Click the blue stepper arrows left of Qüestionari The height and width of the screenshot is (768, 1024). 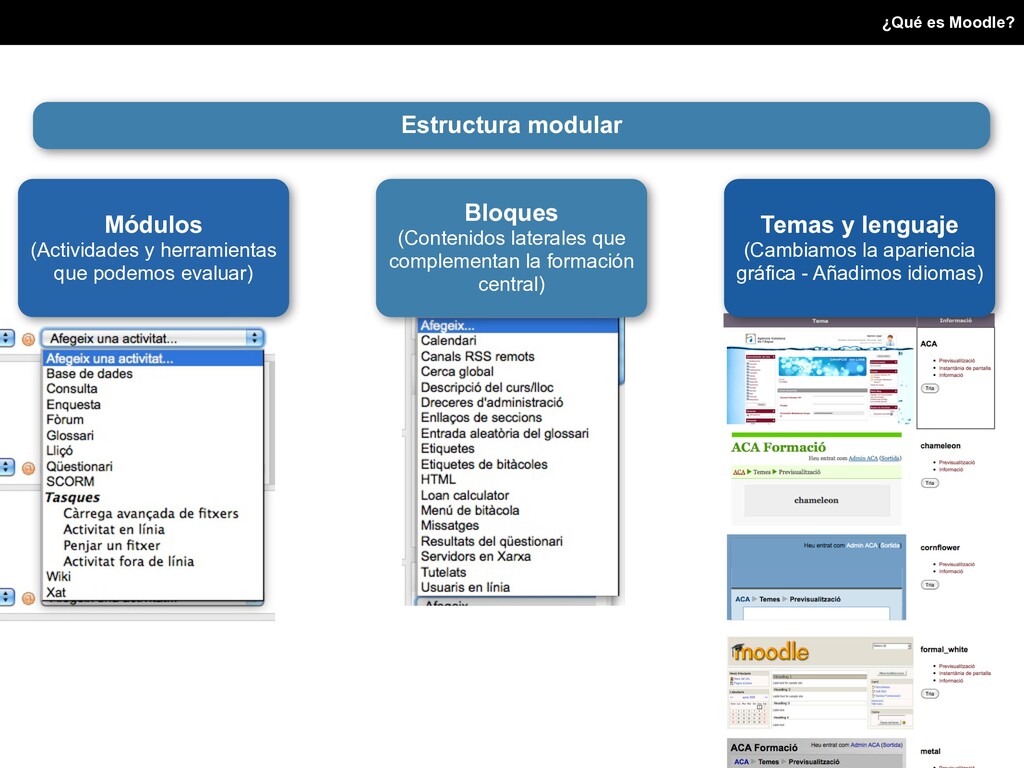coord(7,467)
